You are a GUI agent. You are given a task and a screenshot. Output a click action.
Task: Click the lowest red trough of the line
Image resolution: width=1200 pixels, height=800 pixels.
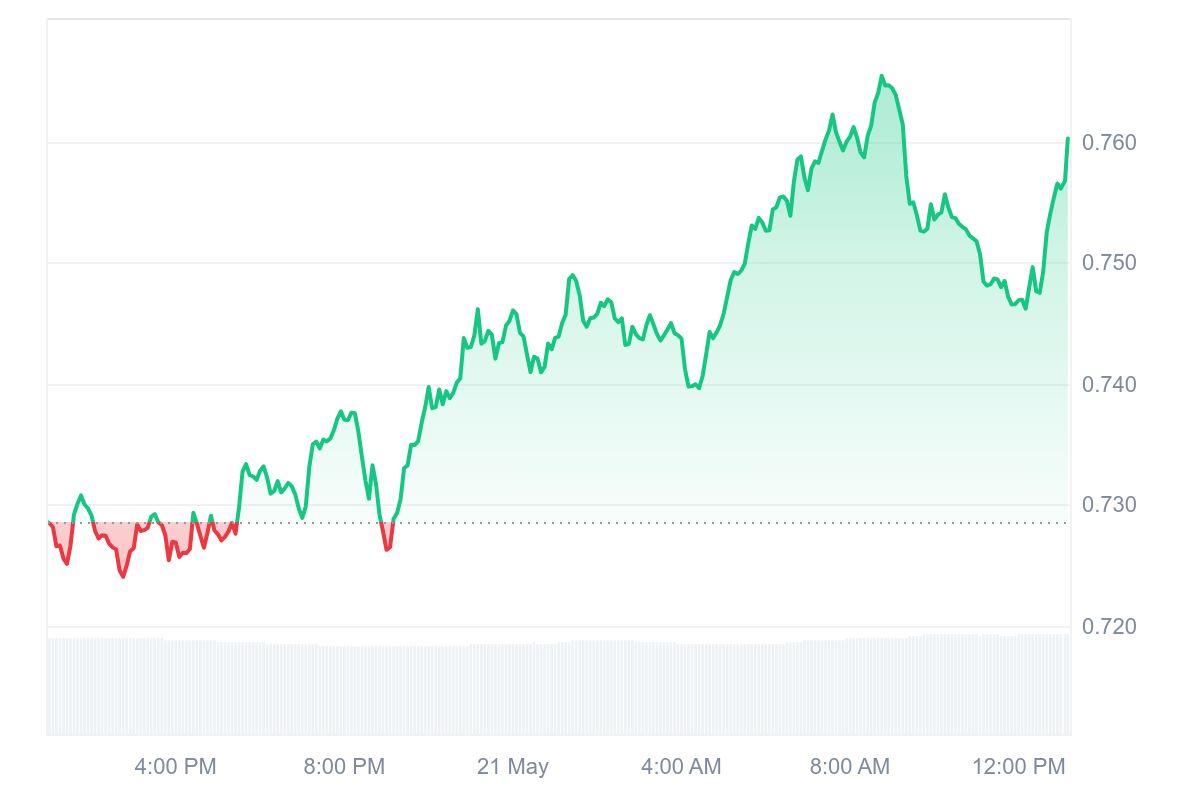(x=123, y=576)
